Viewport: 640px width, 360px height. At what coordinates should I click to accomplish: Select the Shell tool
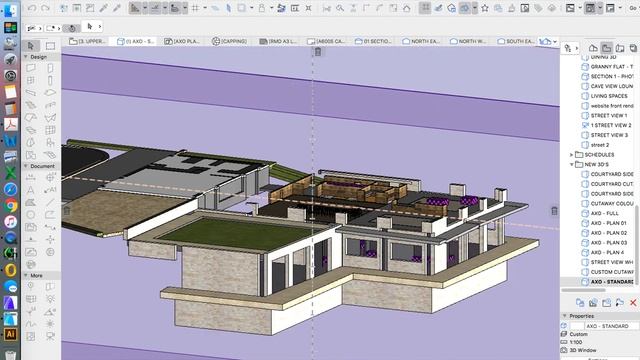pyautogui.click(x=50, y=118)
